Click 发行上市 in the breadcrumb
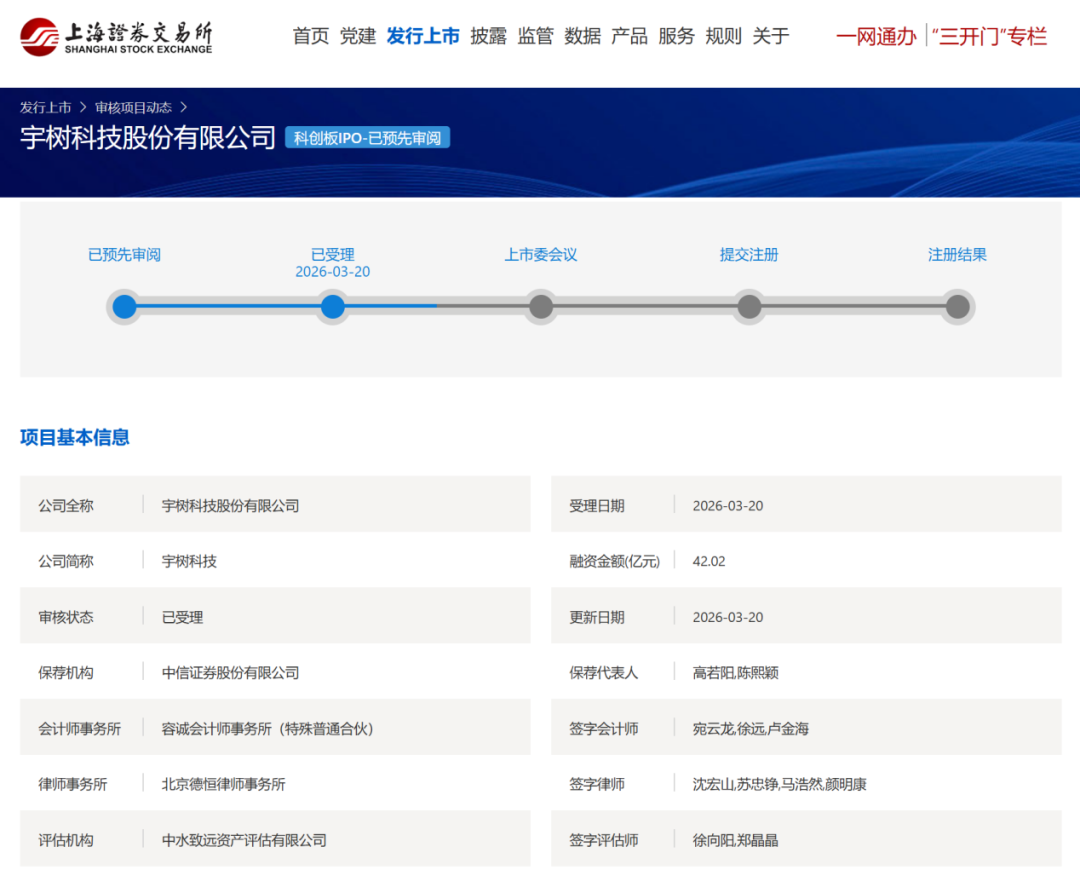 tap(45, 108)
